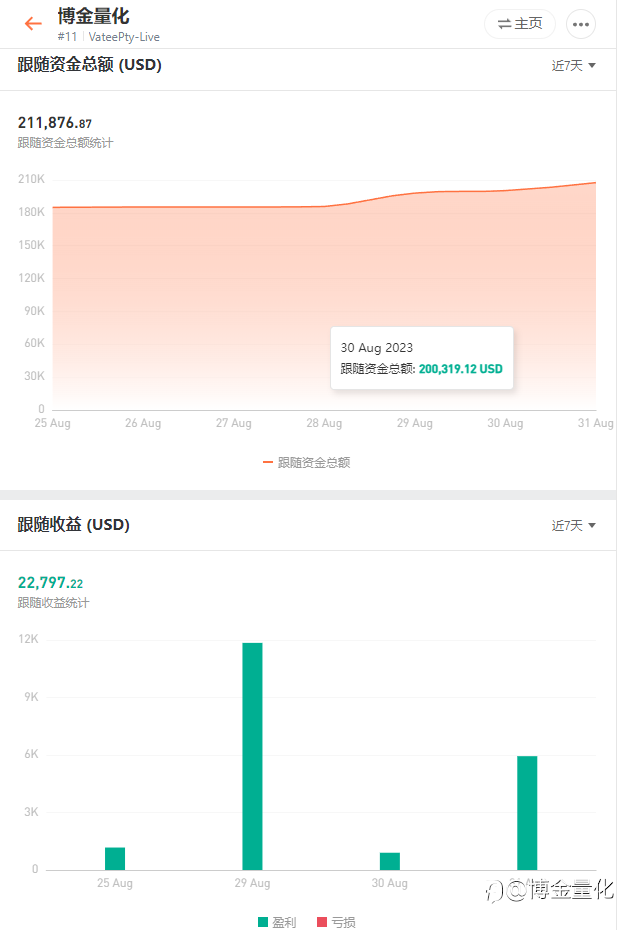Click the dropdown arrow next to fund total period
This screenshot has height=930, width=620.
(x=592, y=65)
